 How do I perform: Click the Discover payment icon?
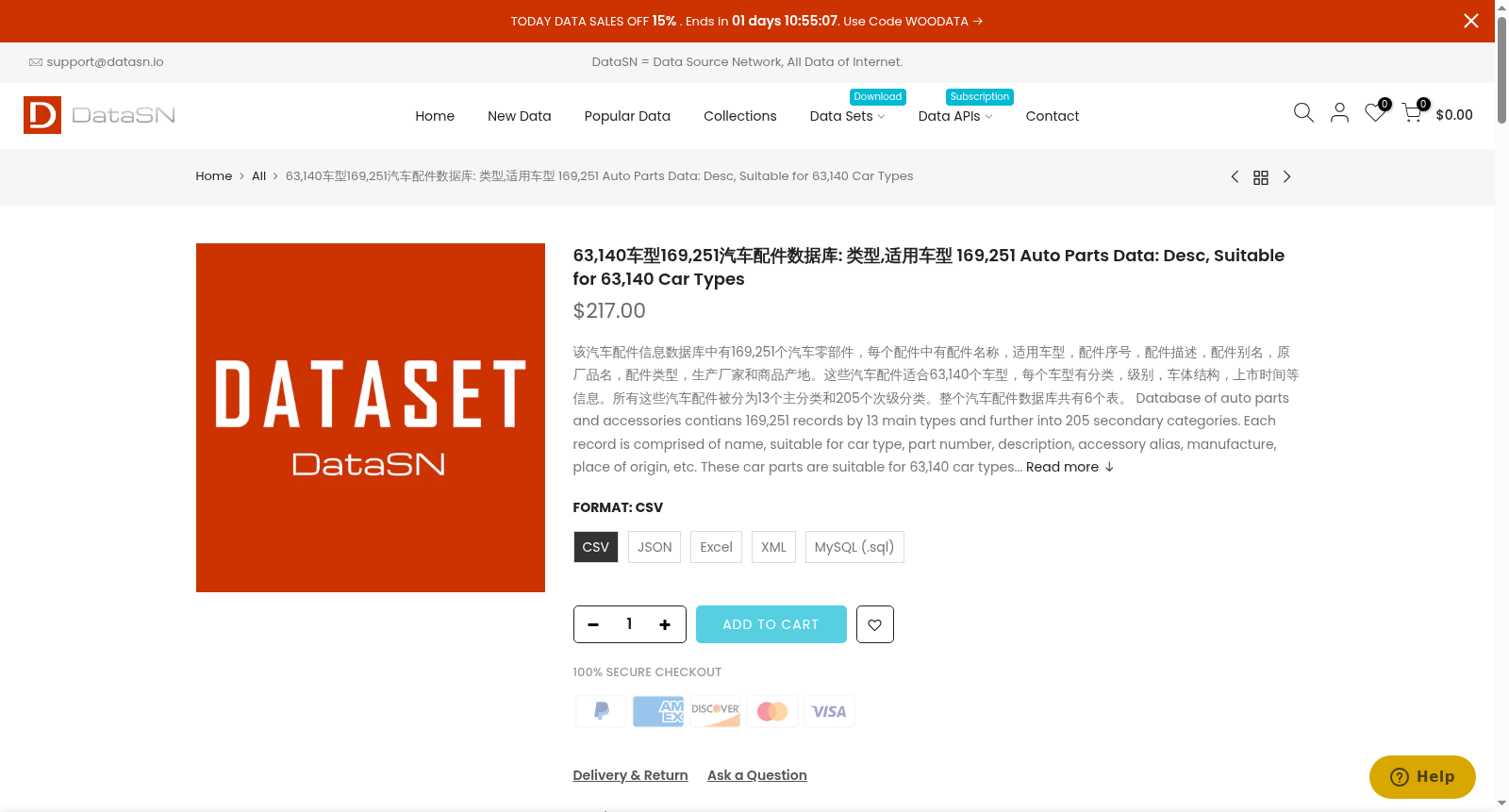point(715,711)
